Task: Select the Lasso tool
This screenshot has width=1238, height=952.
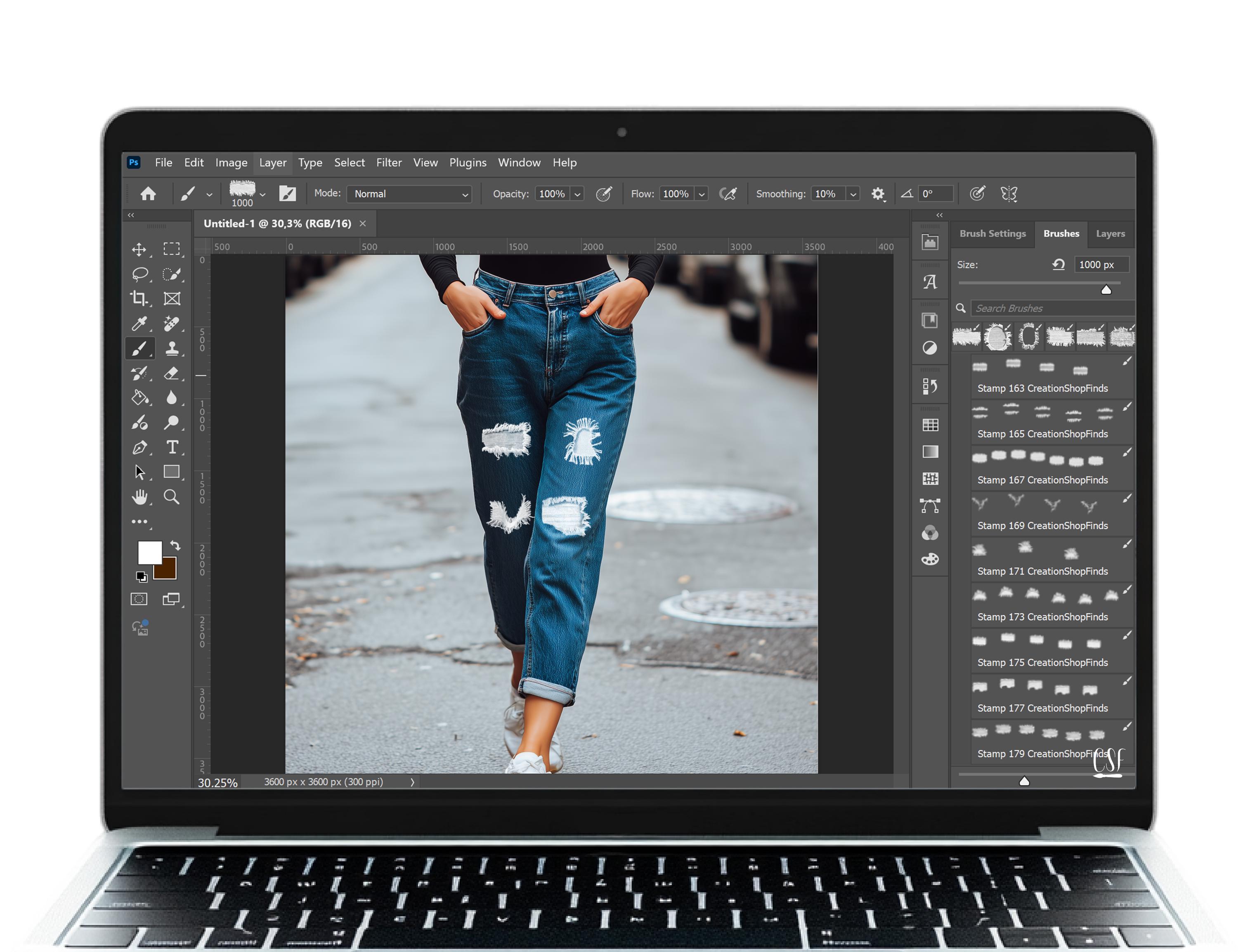Action: tap(139, 274)
